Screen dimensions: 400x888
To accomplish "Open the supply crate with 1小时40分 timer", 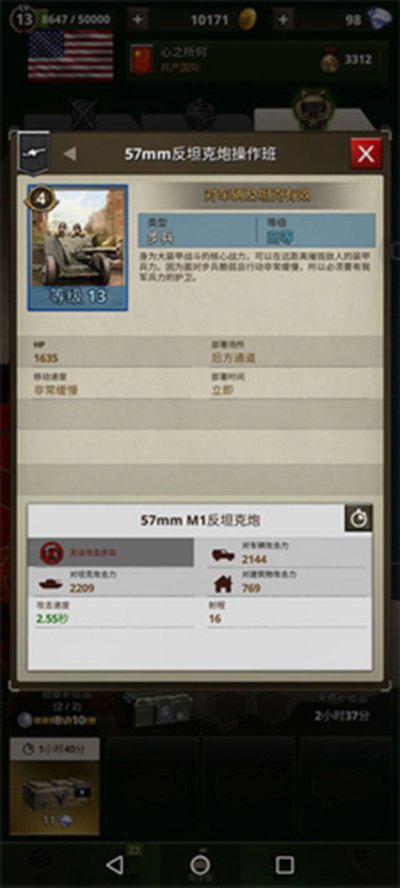I will pos(55,786).
